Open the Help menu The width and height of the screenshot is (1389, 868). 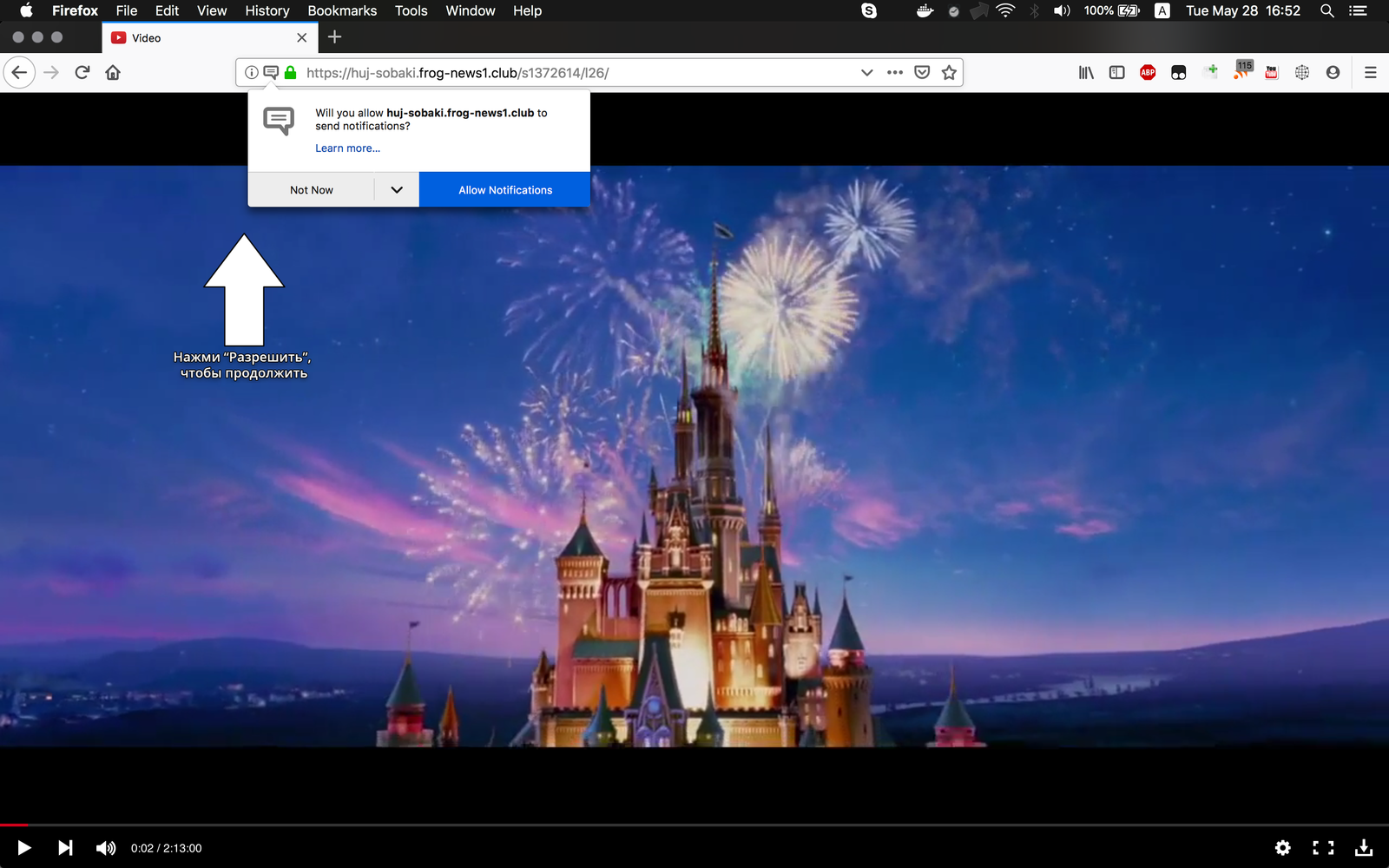click(x=527, y=10)
